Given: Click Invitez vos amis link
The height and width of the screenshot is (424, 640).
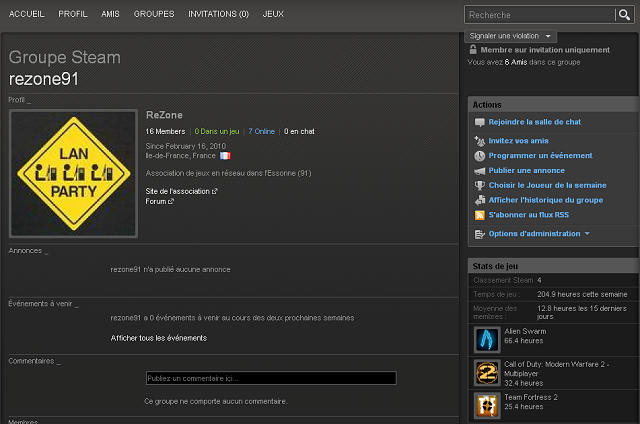Looking at the screenshot, I should click(518, 141).
